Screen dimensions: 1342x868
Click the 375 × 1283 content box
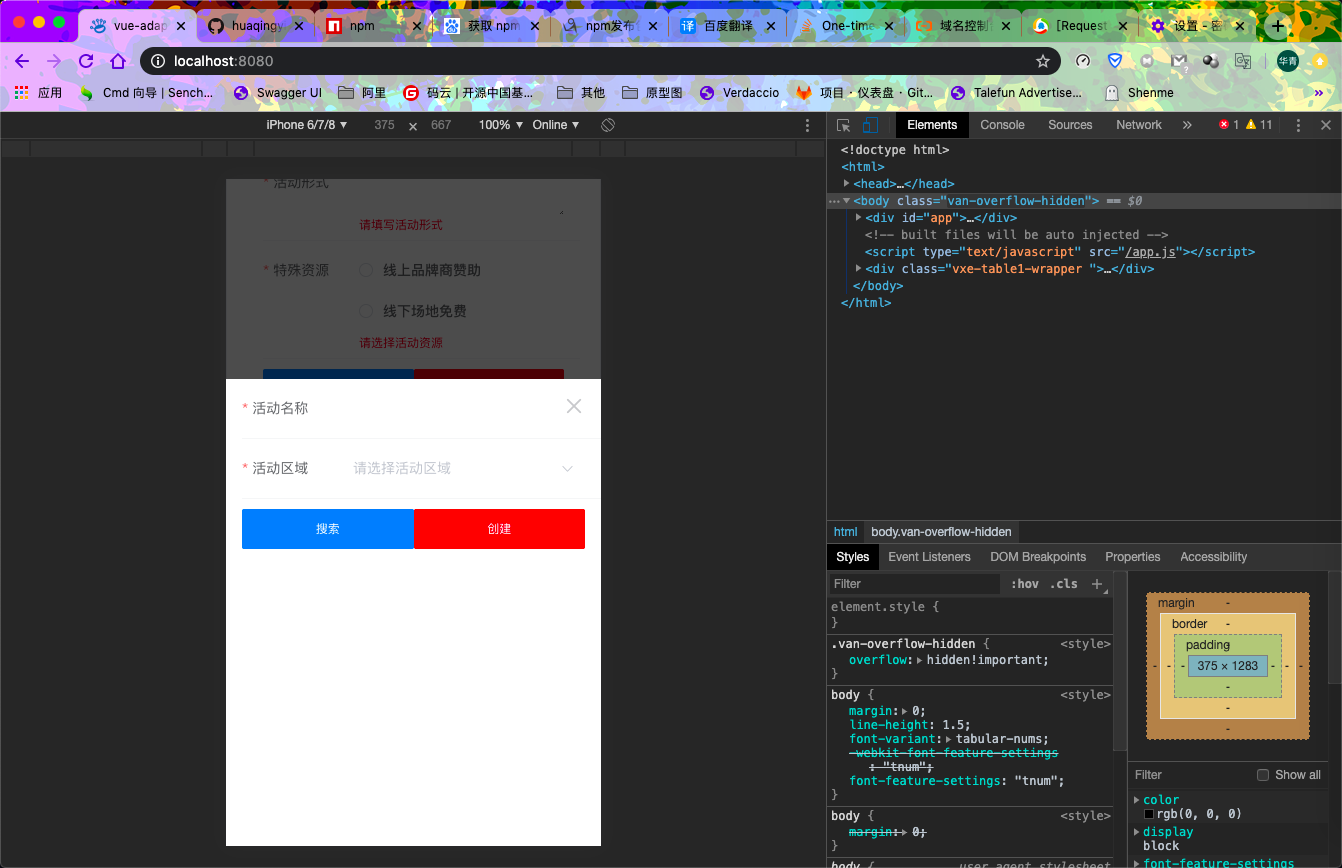coord(1228,666)
